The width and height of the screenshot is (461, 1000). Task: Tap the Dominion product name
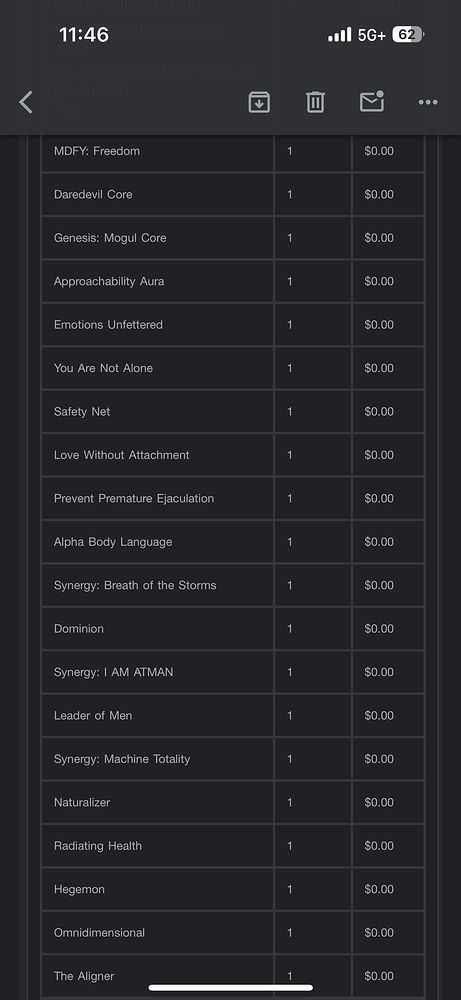pyautogui.click(x=78, y=628)
